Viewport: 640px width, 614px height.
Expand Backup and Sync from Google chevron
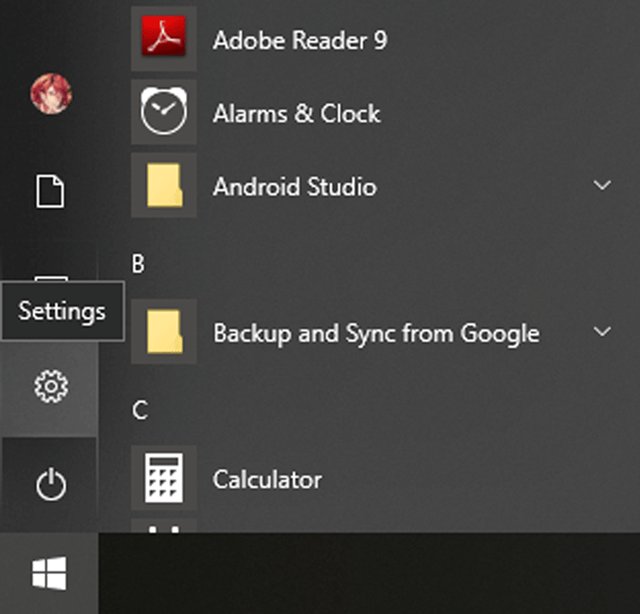coord(602,331)
